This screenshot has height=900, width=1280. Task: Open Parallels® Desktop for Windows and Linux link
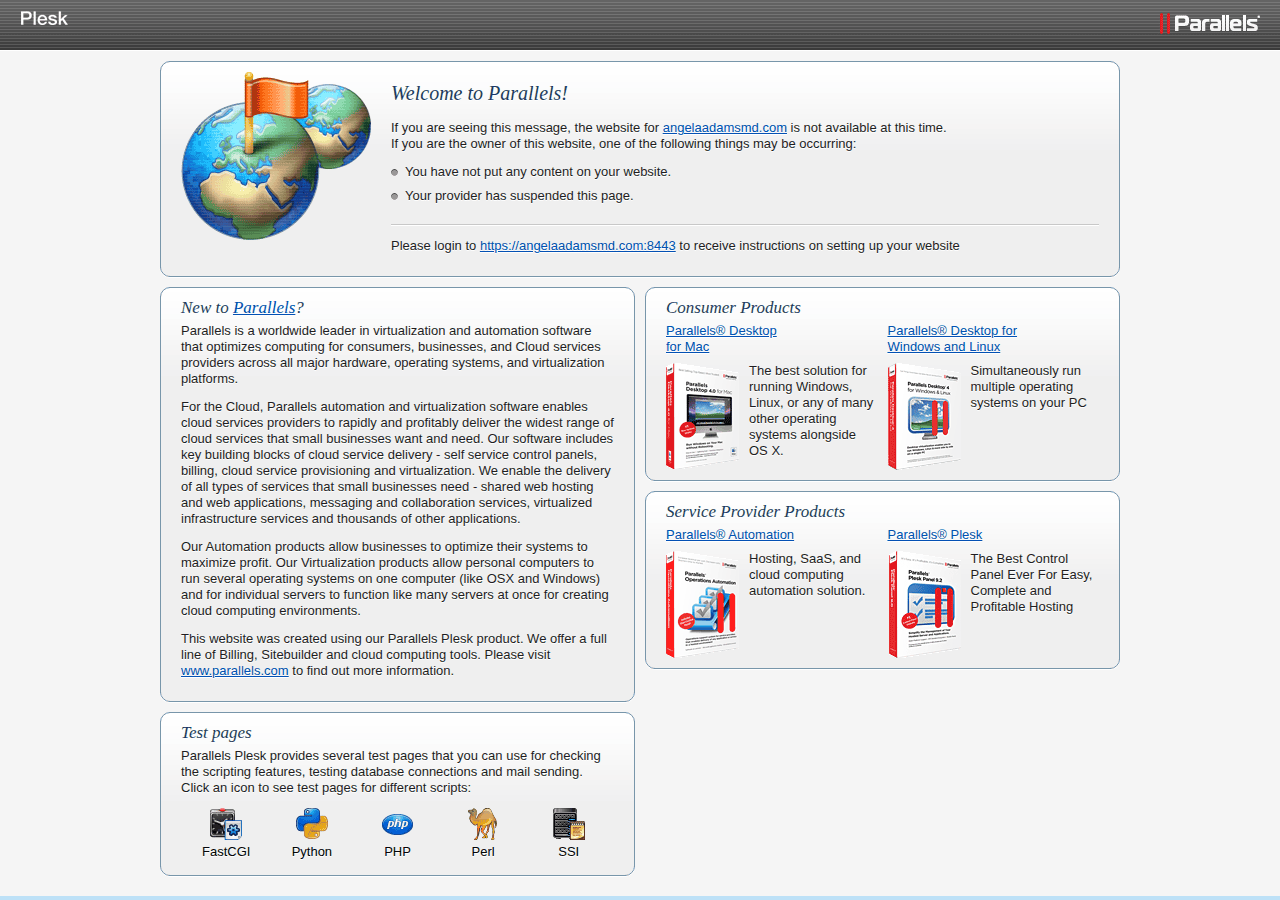coord(952,338)
